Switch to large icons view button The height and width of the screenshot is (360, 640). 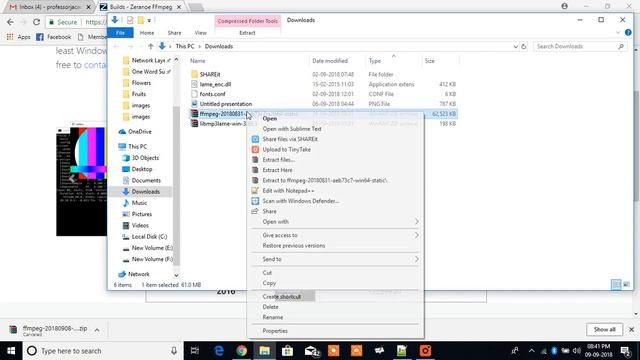pos(626,284)
